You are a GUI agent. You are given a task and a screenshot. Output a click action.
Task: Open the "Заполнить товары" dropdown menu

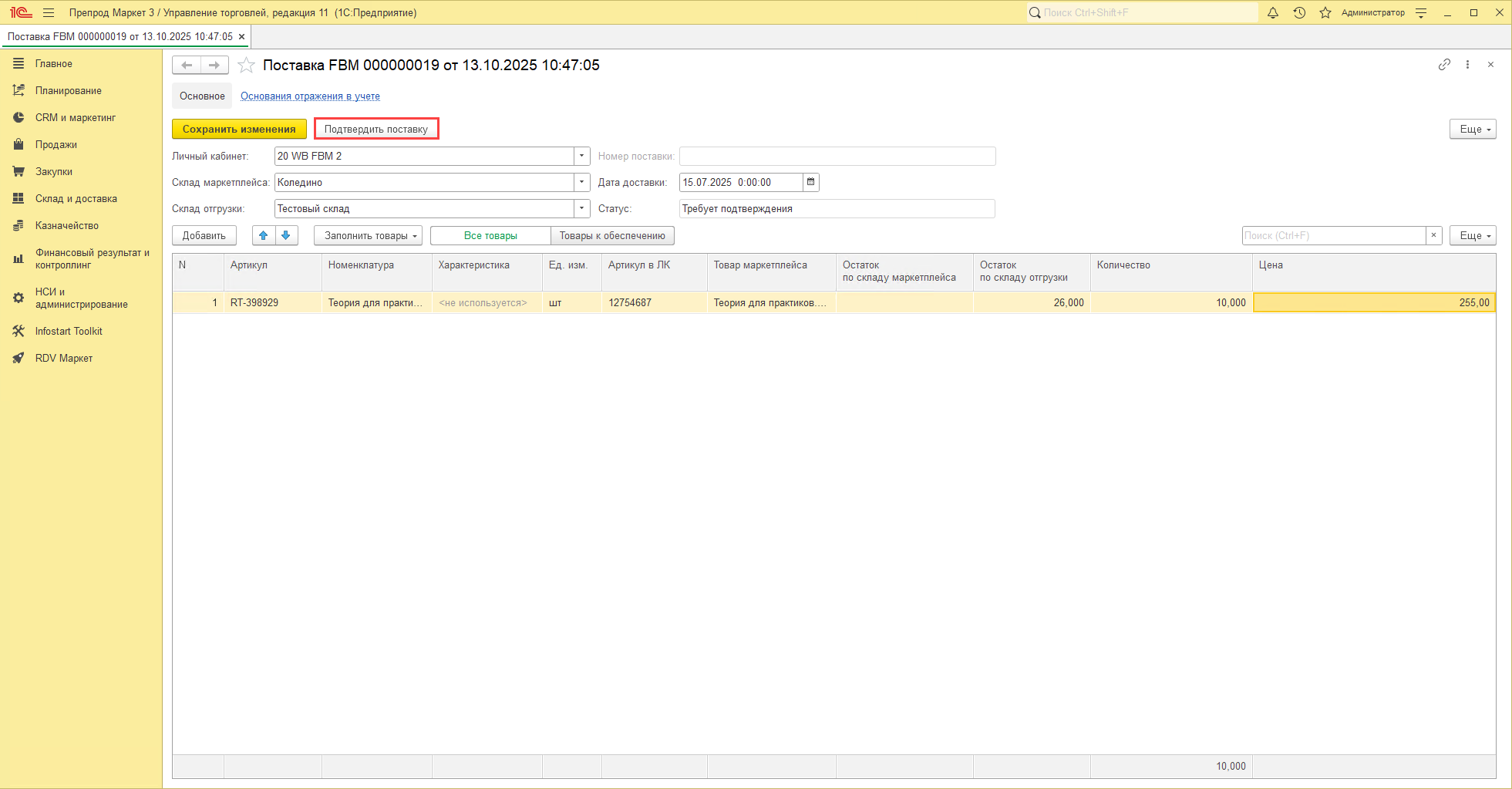368,236
